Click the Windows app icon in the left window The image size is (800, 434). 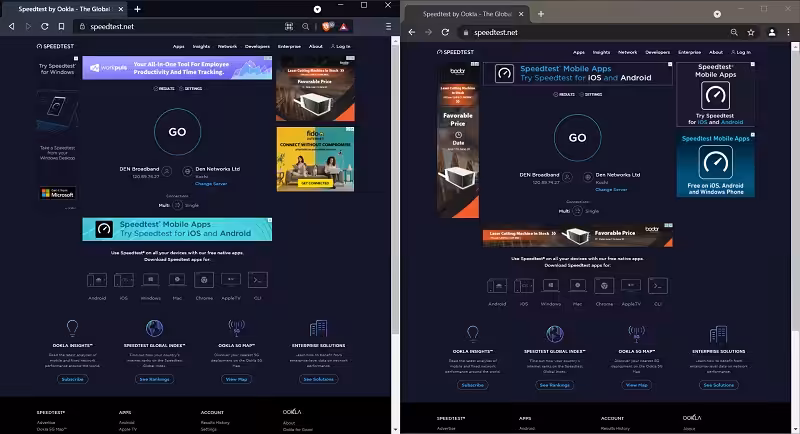[x=151, y=280]
